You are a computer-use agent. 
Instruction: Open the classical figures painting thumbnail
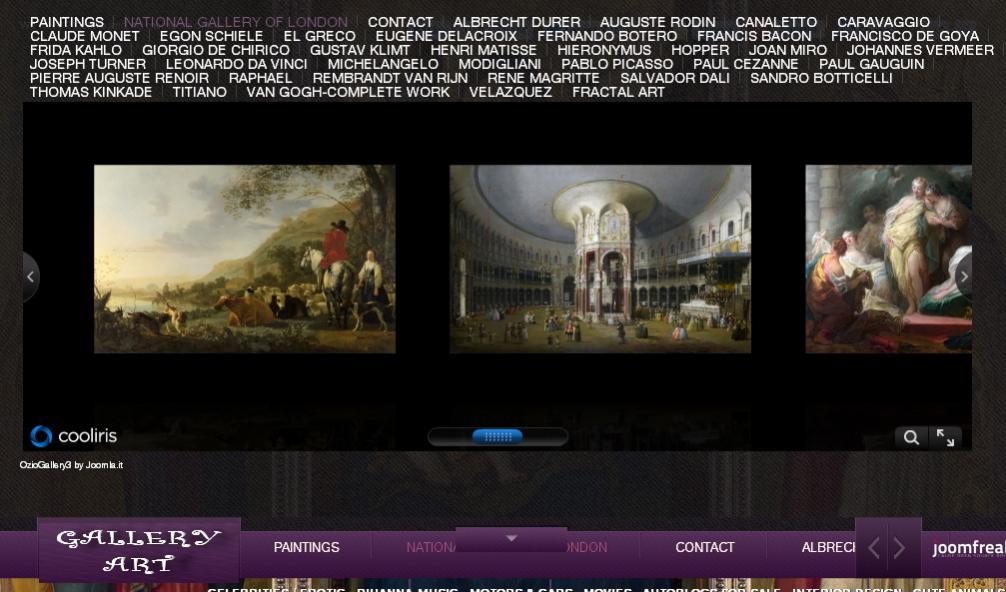pyautogui.click(x=889, y=259)
